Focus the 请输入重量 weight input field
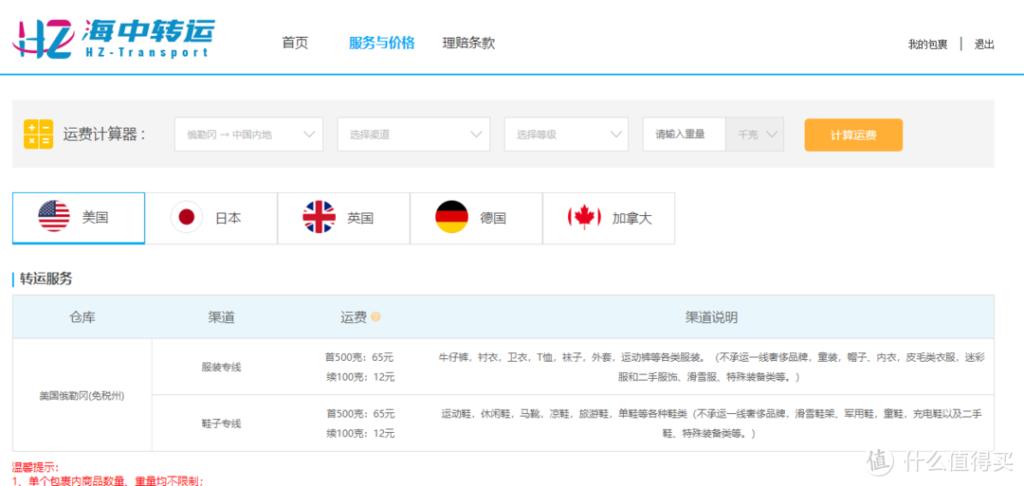This screenshot has width=1024, height=486. 684,135
